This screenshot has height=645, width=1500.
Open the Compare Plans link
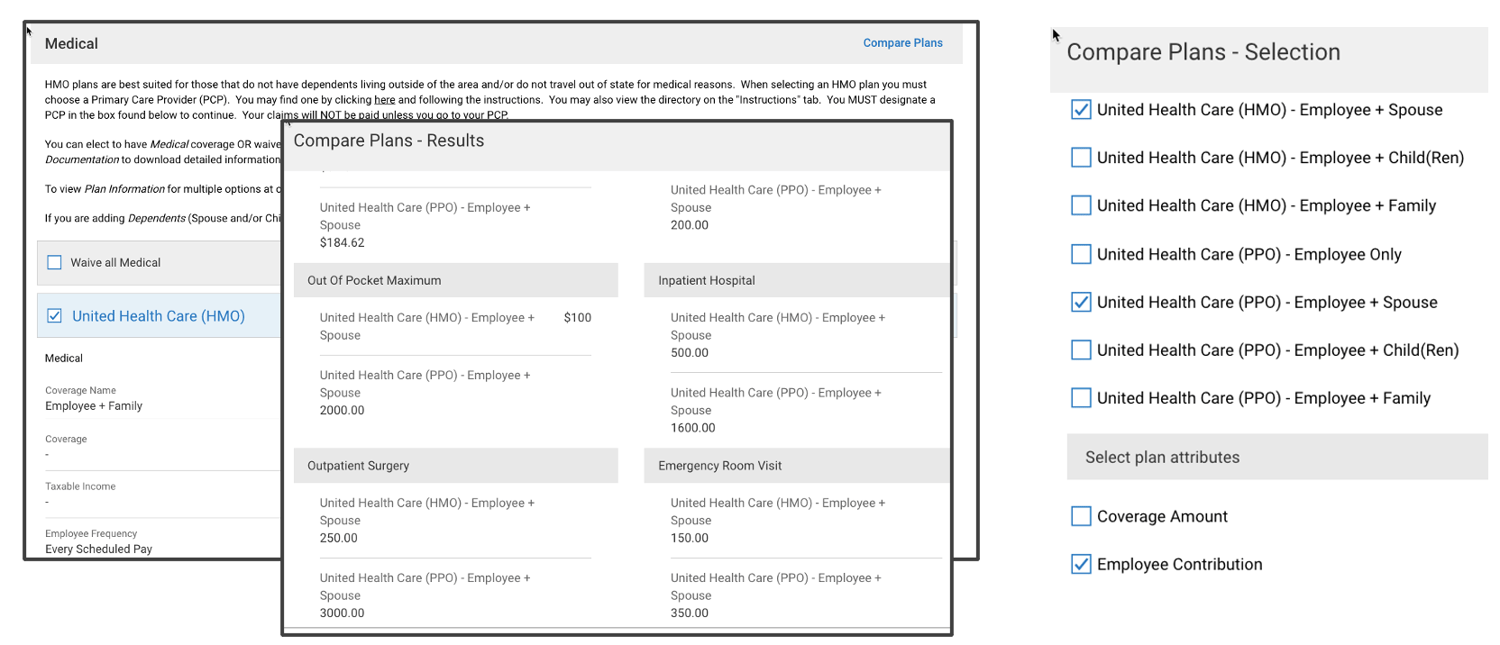(902, 43)
